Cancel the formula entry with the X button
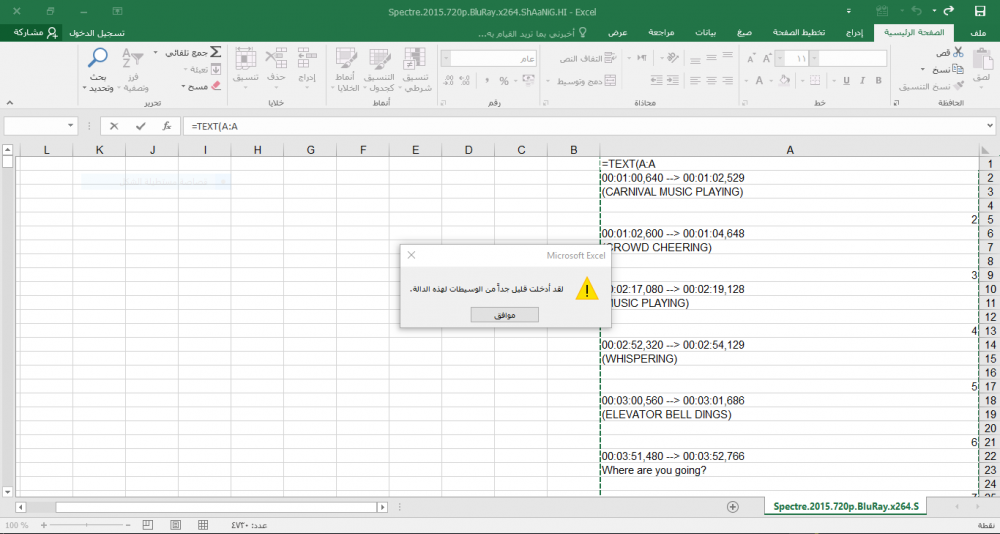 [114, 126]
